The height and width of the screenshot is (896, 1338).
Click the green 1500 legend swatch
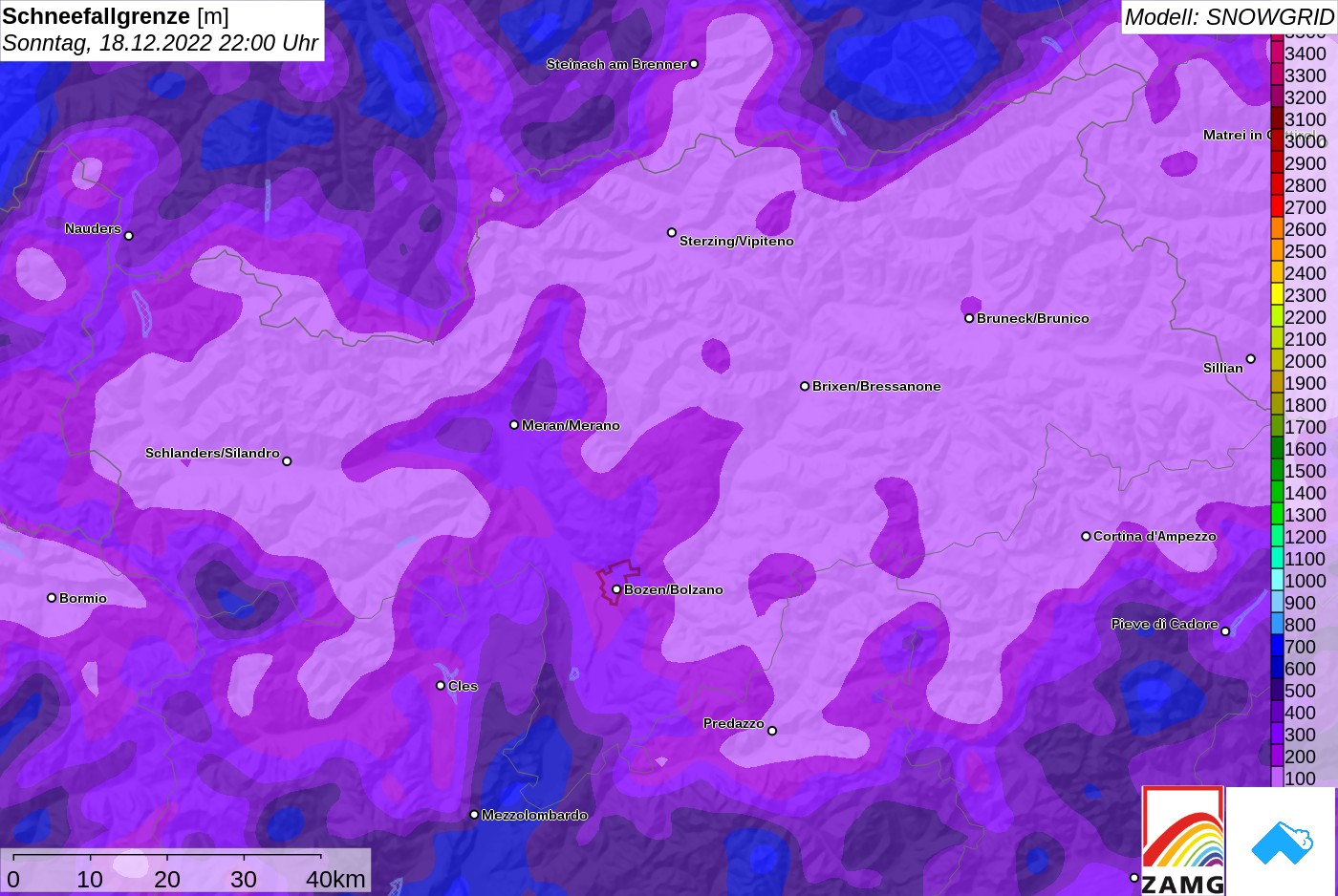click(1277, 471)
